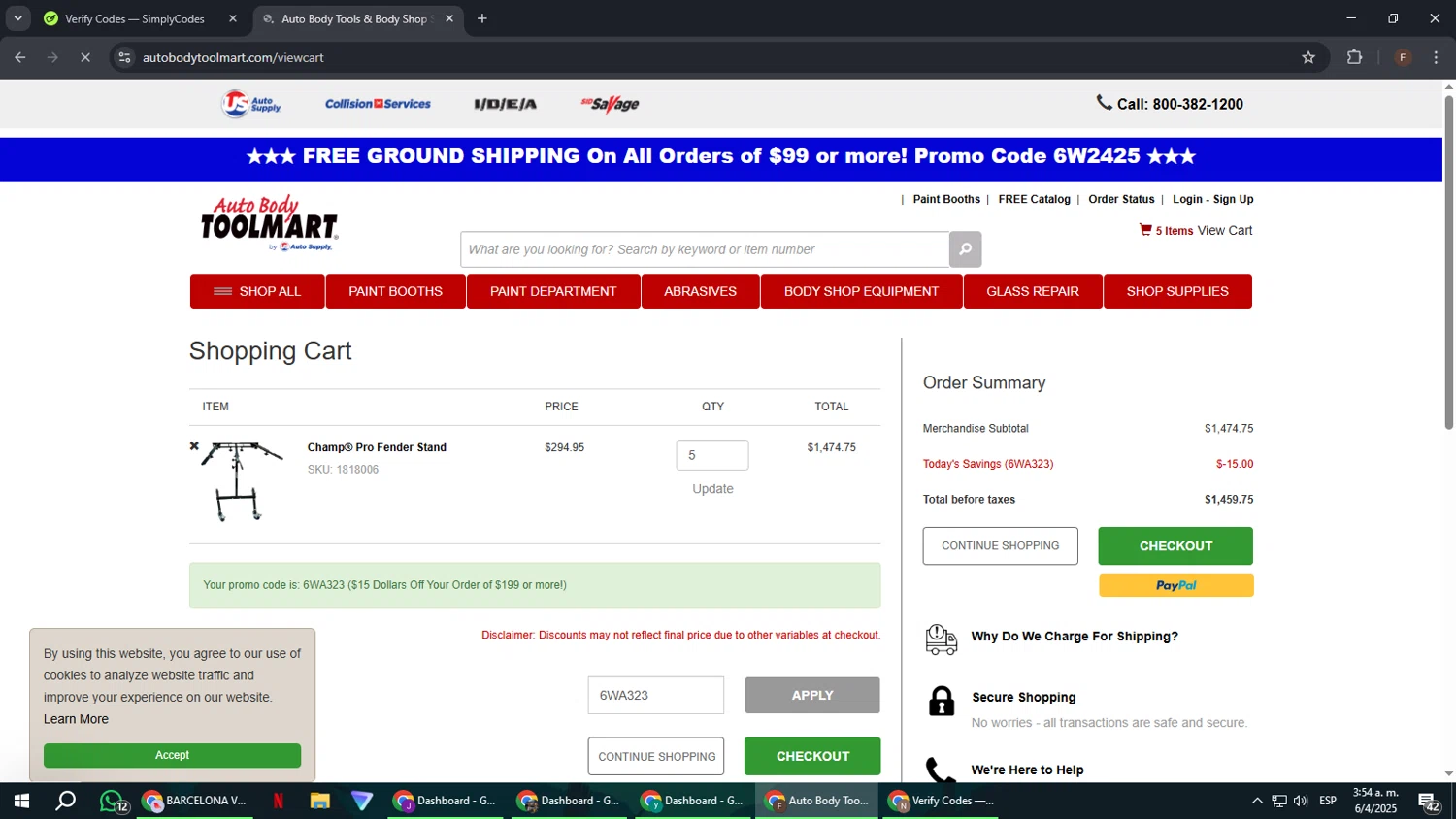Click the page vertical scrollbar

(x=1448, y=262)
